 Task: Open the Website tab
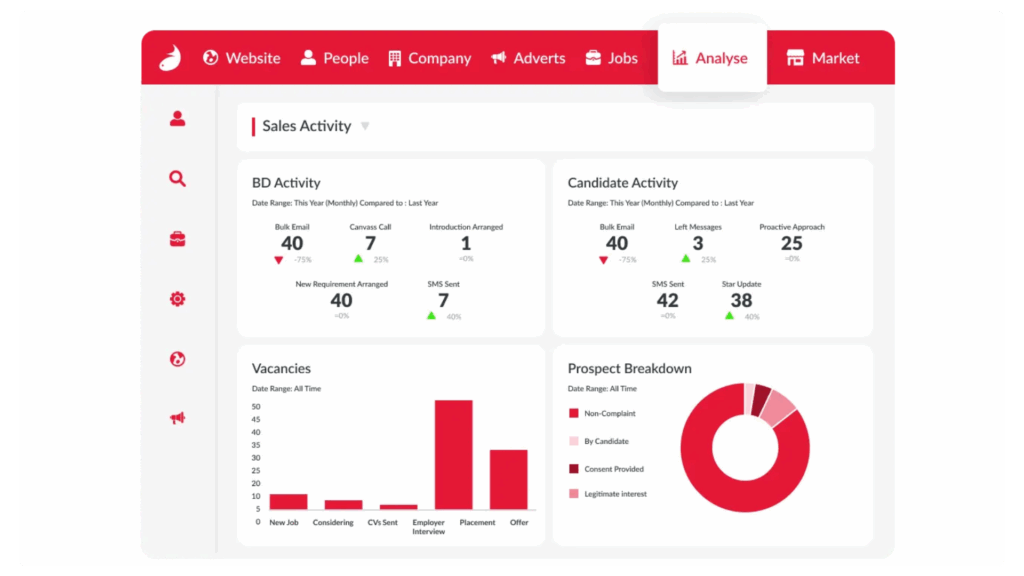(x=241, y=58)
